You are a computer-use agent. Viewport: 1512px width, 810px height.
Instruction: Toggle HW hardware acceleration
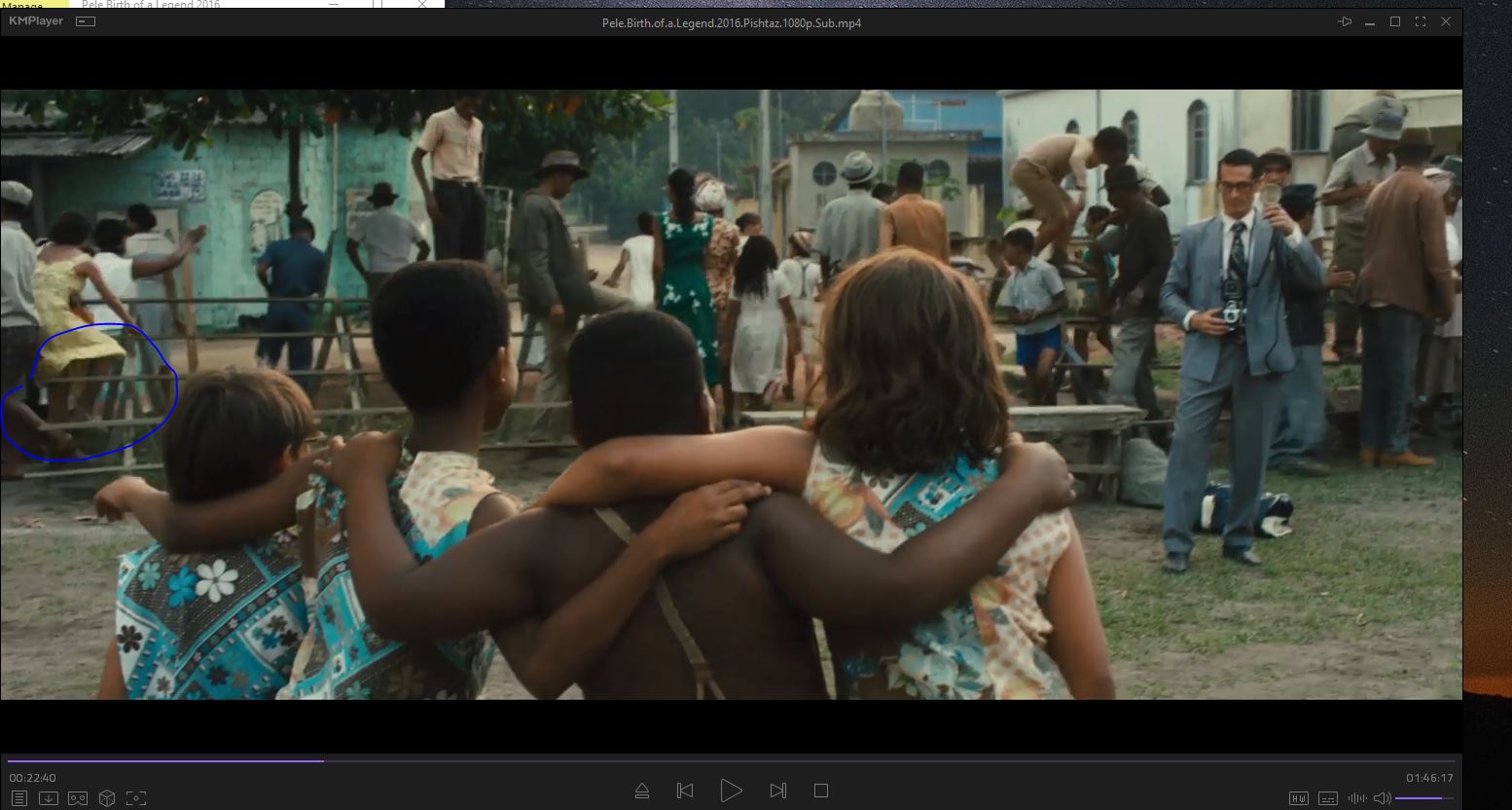1298,798
